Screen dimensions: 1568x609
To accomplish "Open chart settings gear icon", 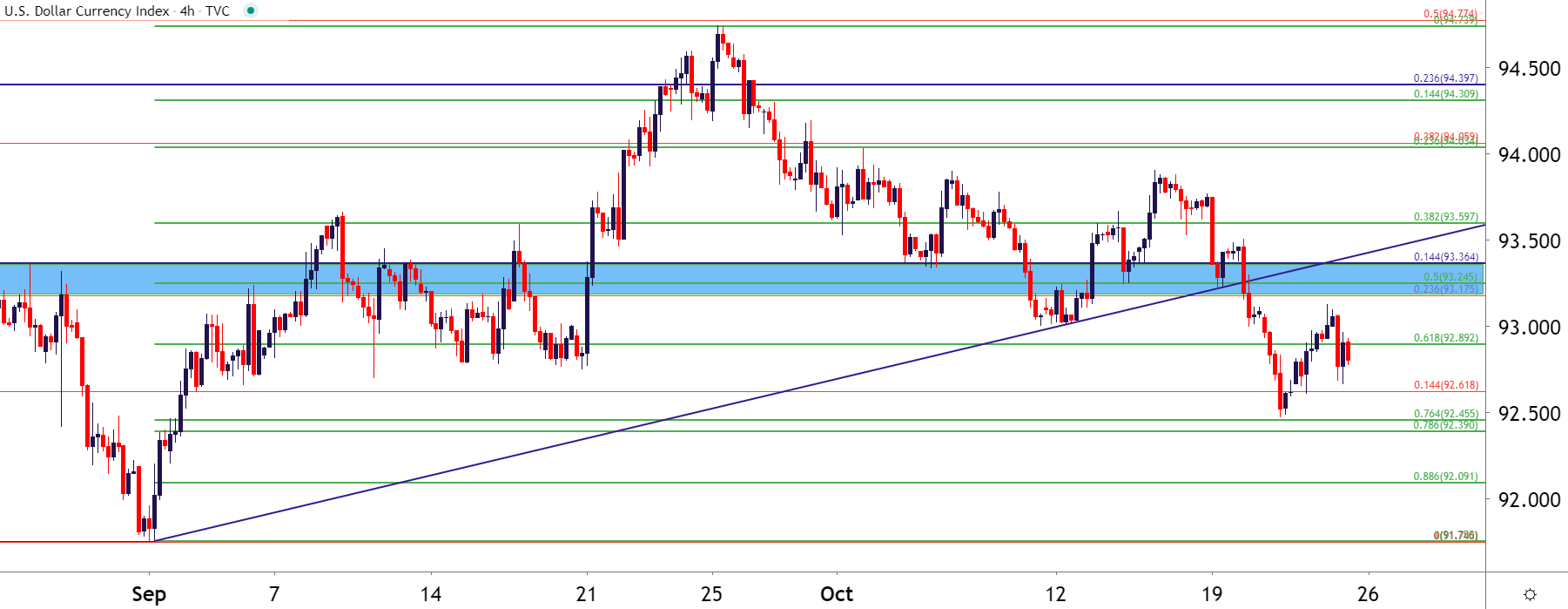I will click(1530, 595).
